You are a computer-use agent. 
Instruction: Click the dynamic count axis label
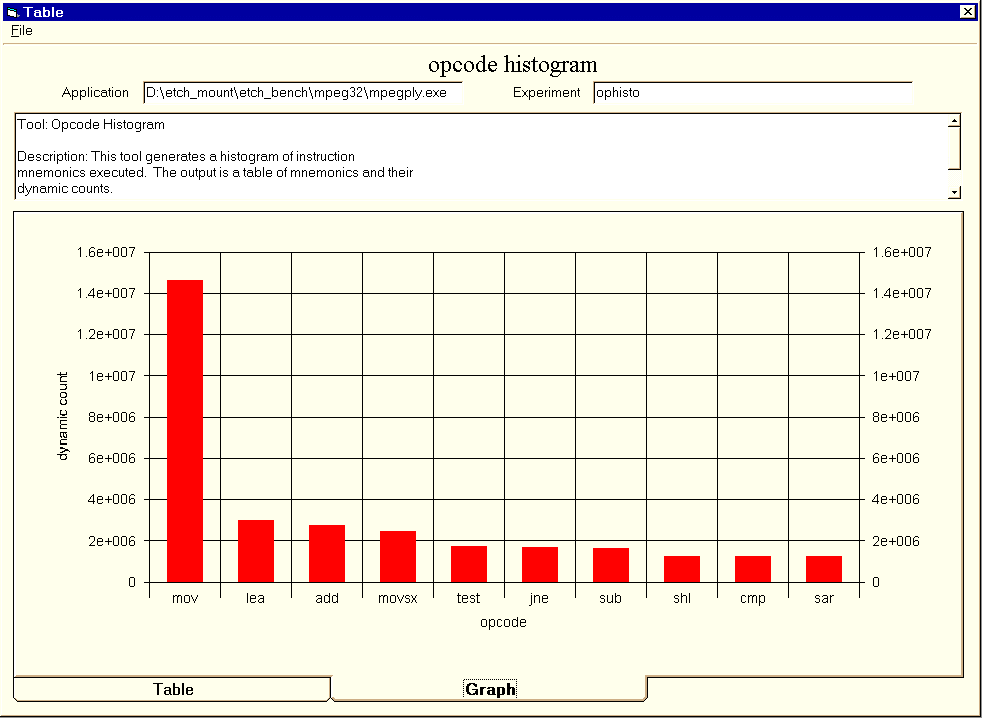click(x=63, y=415)
